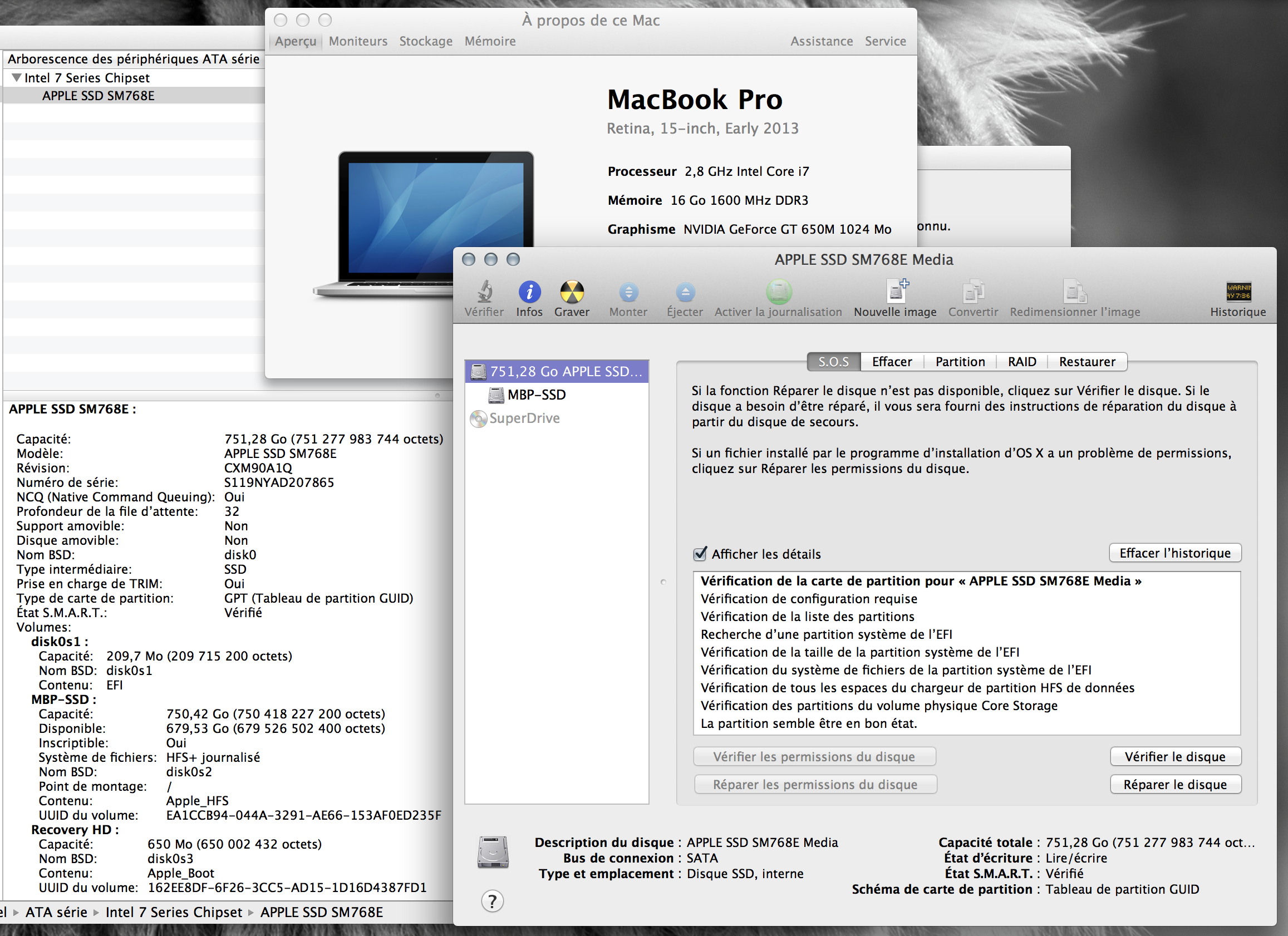Open the Infos toolbar icon
The height and width of the screenshot is (936, 1288).
coord(529,292)
